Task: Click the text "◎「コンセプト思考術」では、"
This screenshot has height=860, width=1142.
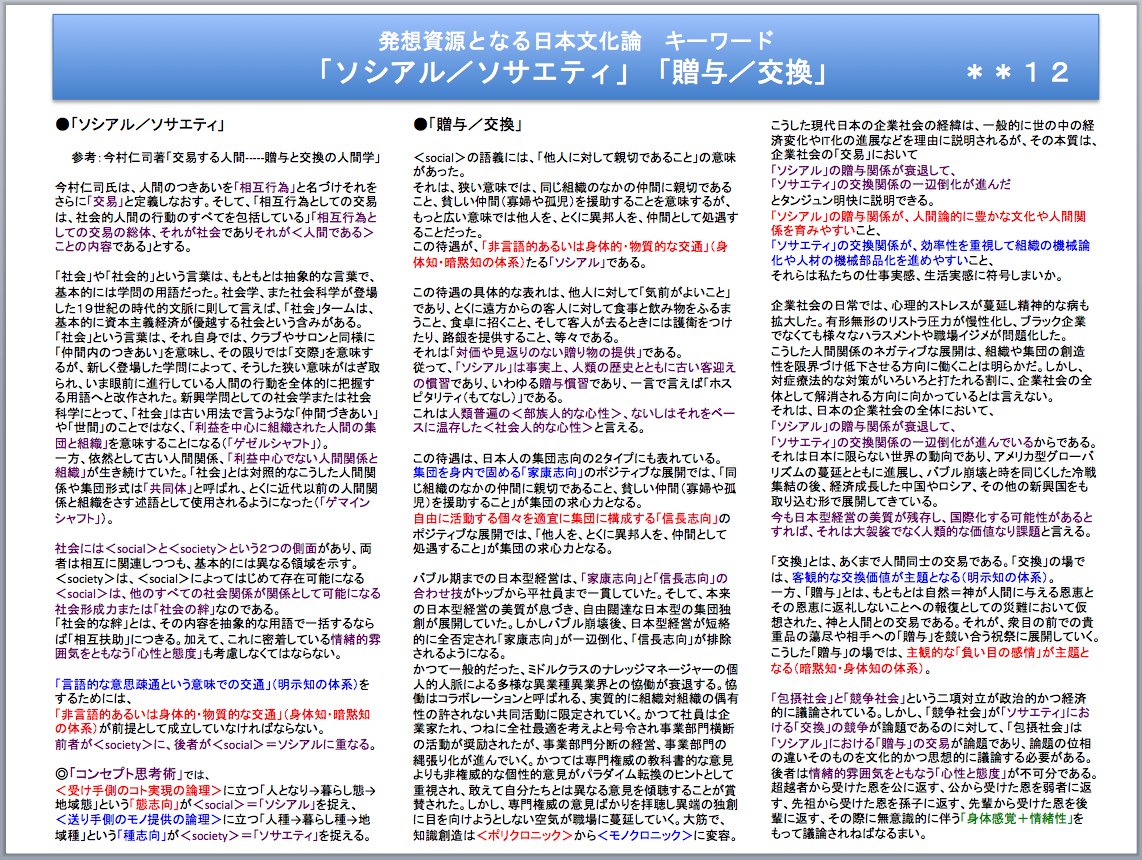Action: 133,774
